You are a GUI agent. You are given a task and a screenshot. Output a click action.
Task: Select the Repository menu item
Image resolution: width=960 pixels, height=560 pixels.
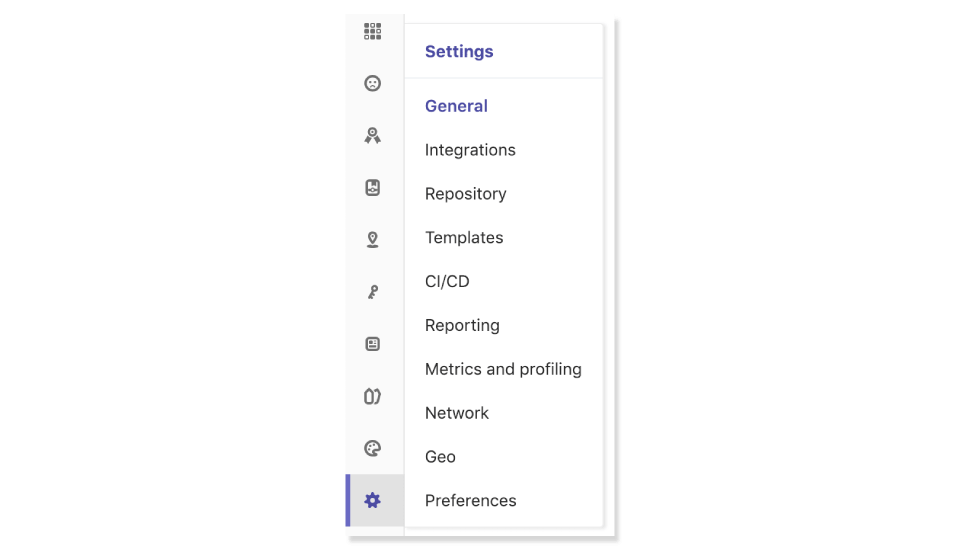[465, 194]
